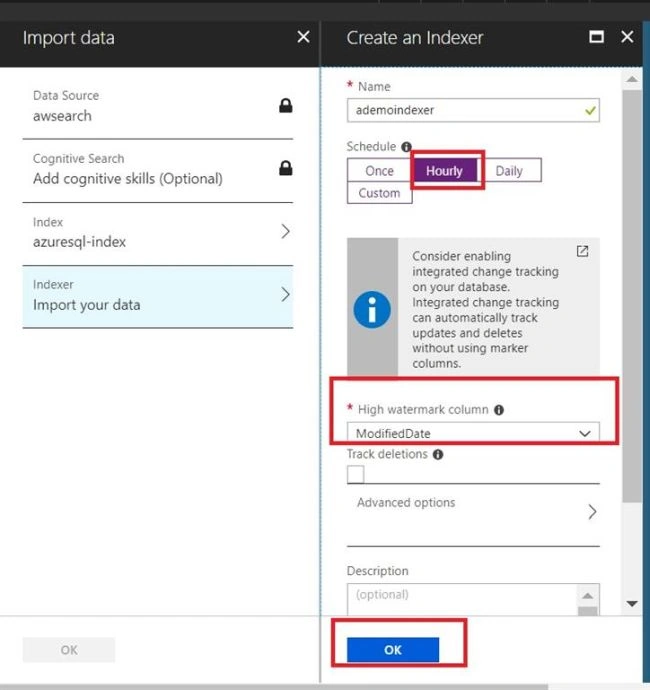This screenshot has height=690, width=650.
Task: Open the High watermark column dropdown
Action: point(473,433)
